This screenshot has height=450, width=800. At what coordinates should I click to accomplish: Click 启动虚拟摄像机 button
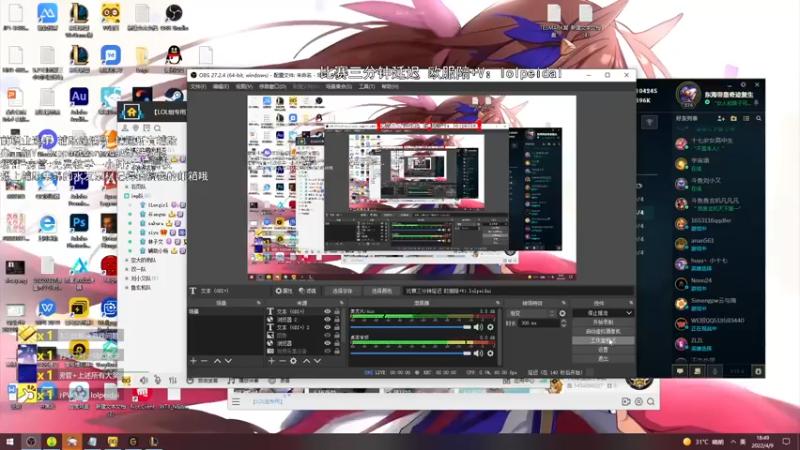point(603,332)
